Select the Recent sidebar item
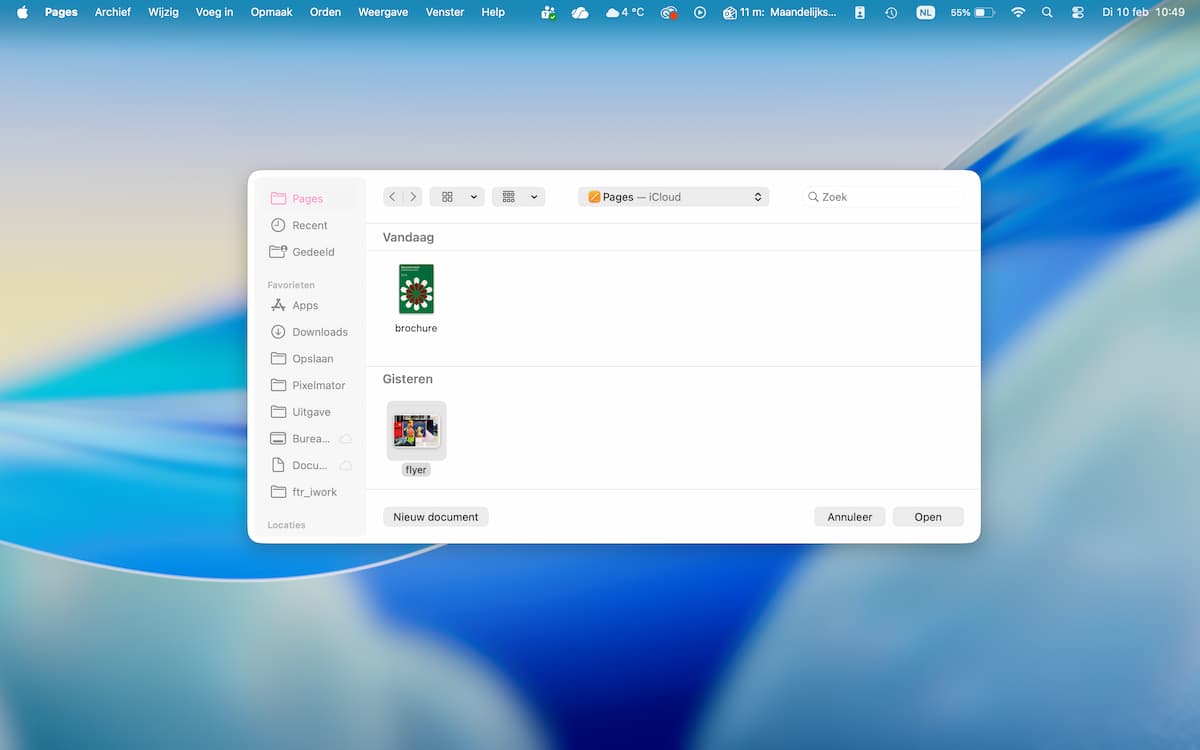 pos(309,226)
